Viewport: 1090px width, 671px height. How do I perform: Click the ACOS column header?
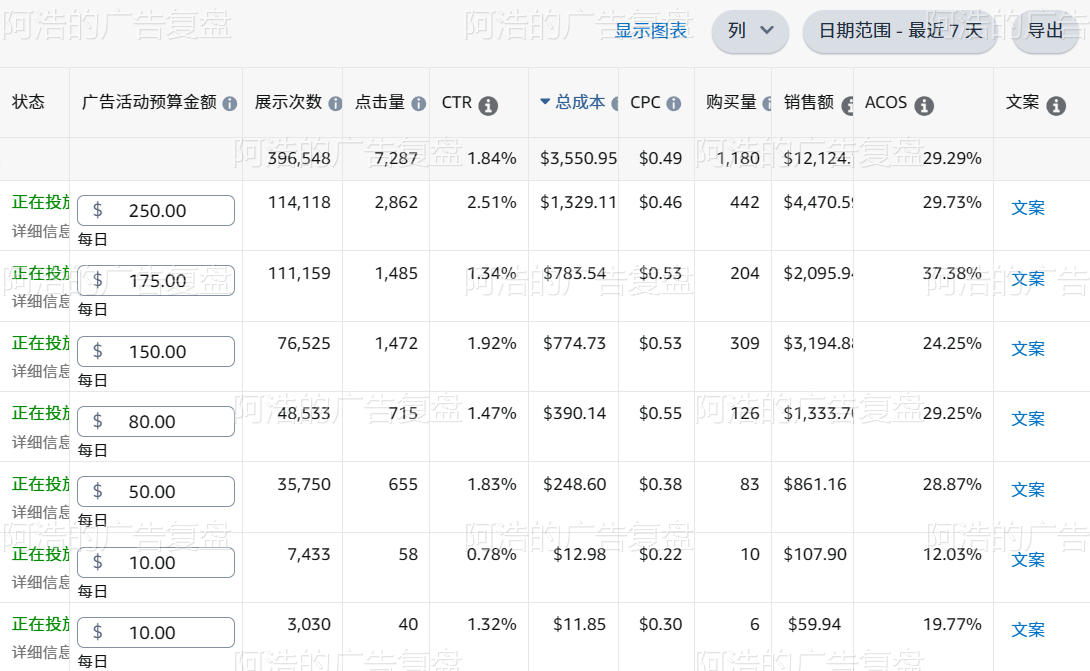(886, 102)
